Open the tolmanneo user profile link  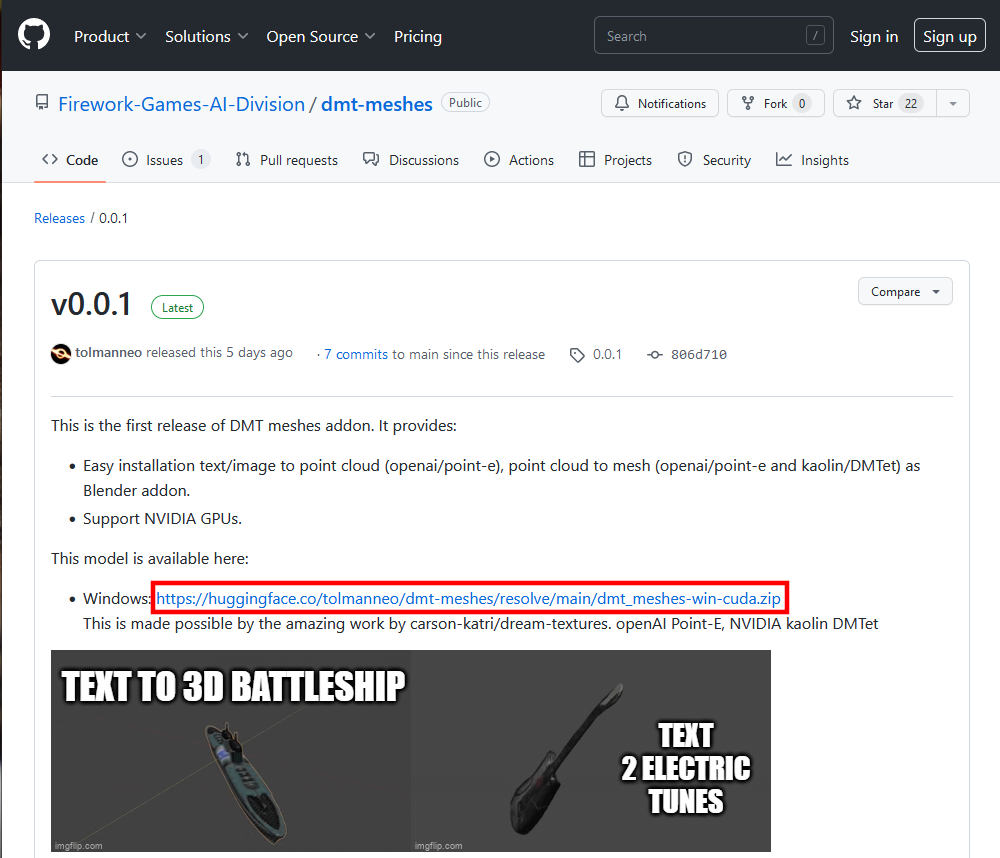(108, 353)
